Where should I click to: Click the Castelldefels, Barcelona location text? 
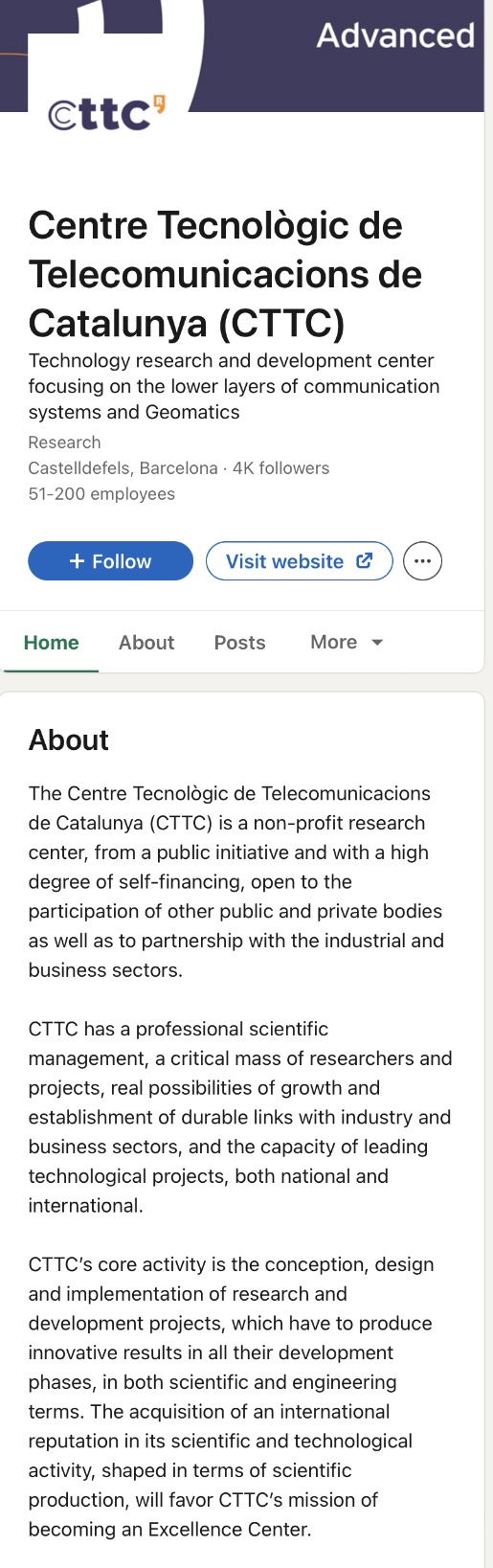click(123, 468)
